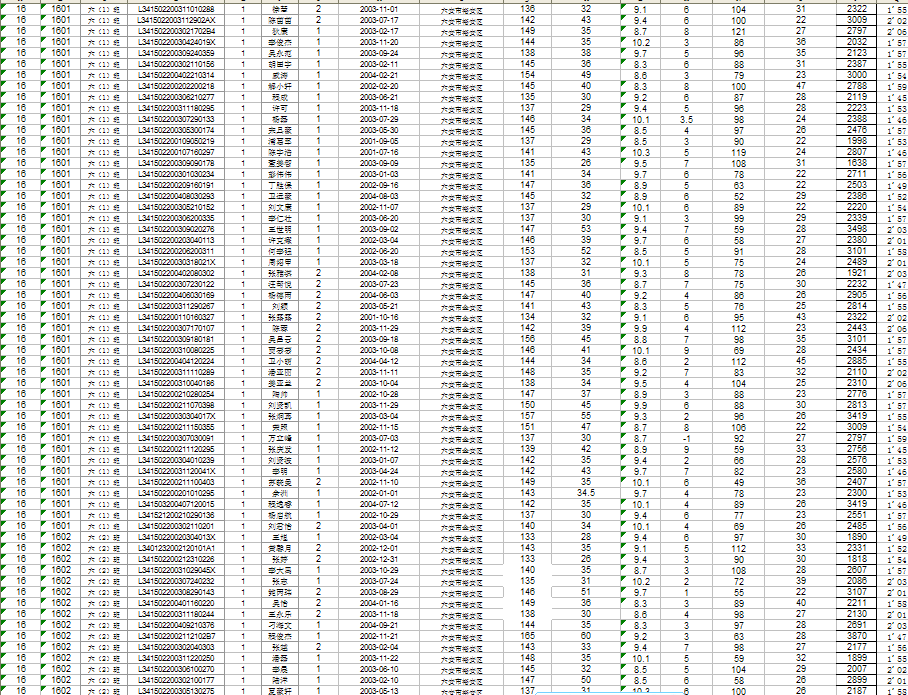This screenshot has width=908, height=695.
Task: Select the cell with value 157
Action: pos(528,416)
